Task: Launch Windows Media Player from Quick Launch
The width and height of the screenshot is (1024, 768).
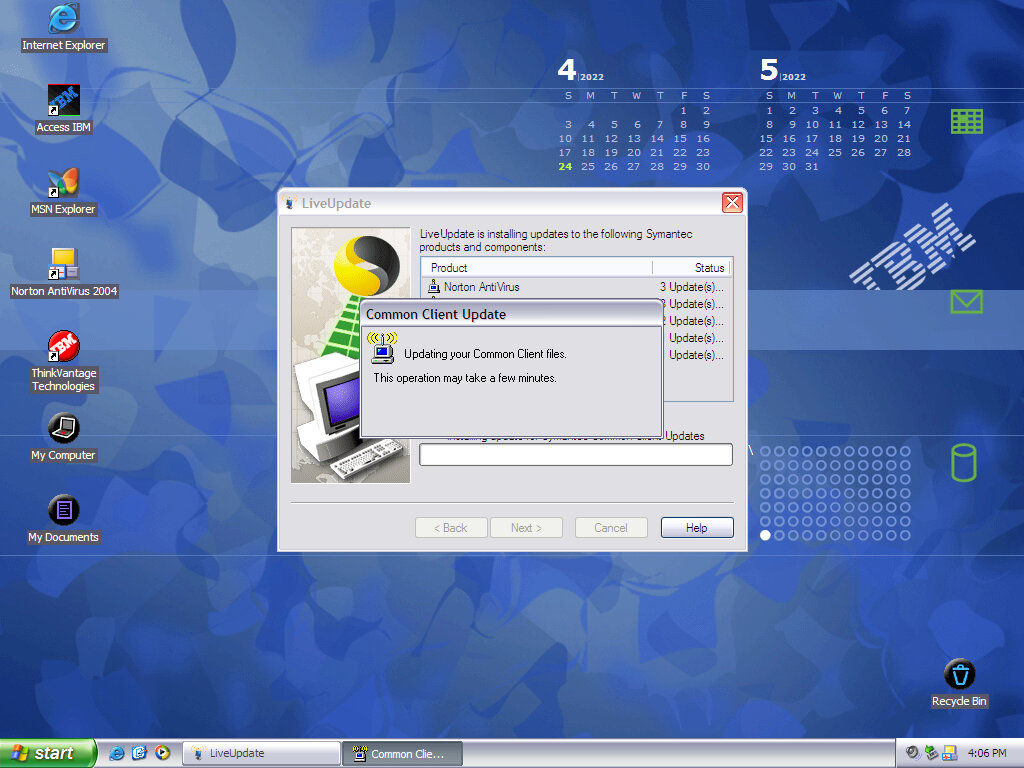Action: pos(162,753)
